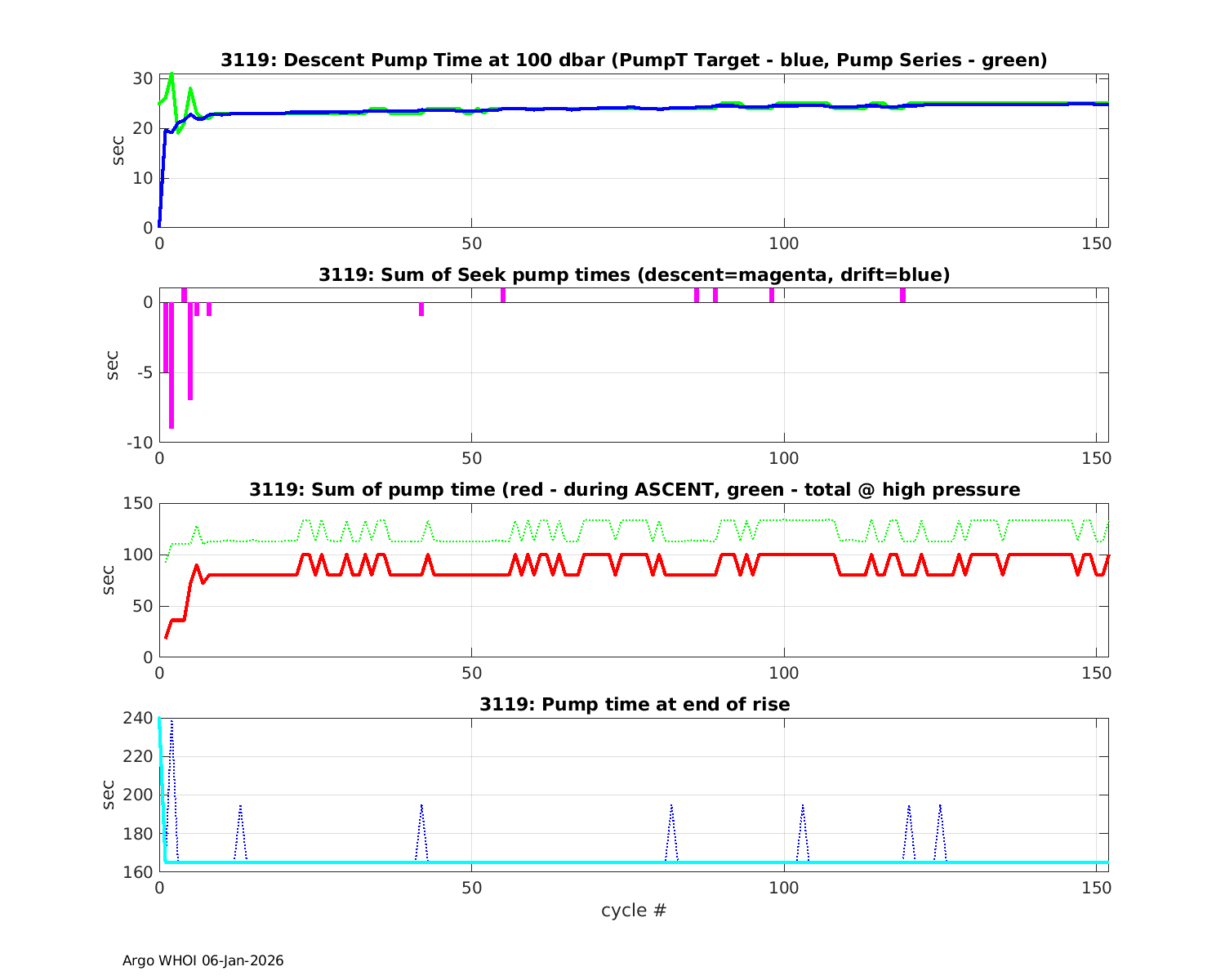Click the 'sec' y-axis label of bottom plot
This screenshot has height=980, width=1225.
[x=109, y=794]
